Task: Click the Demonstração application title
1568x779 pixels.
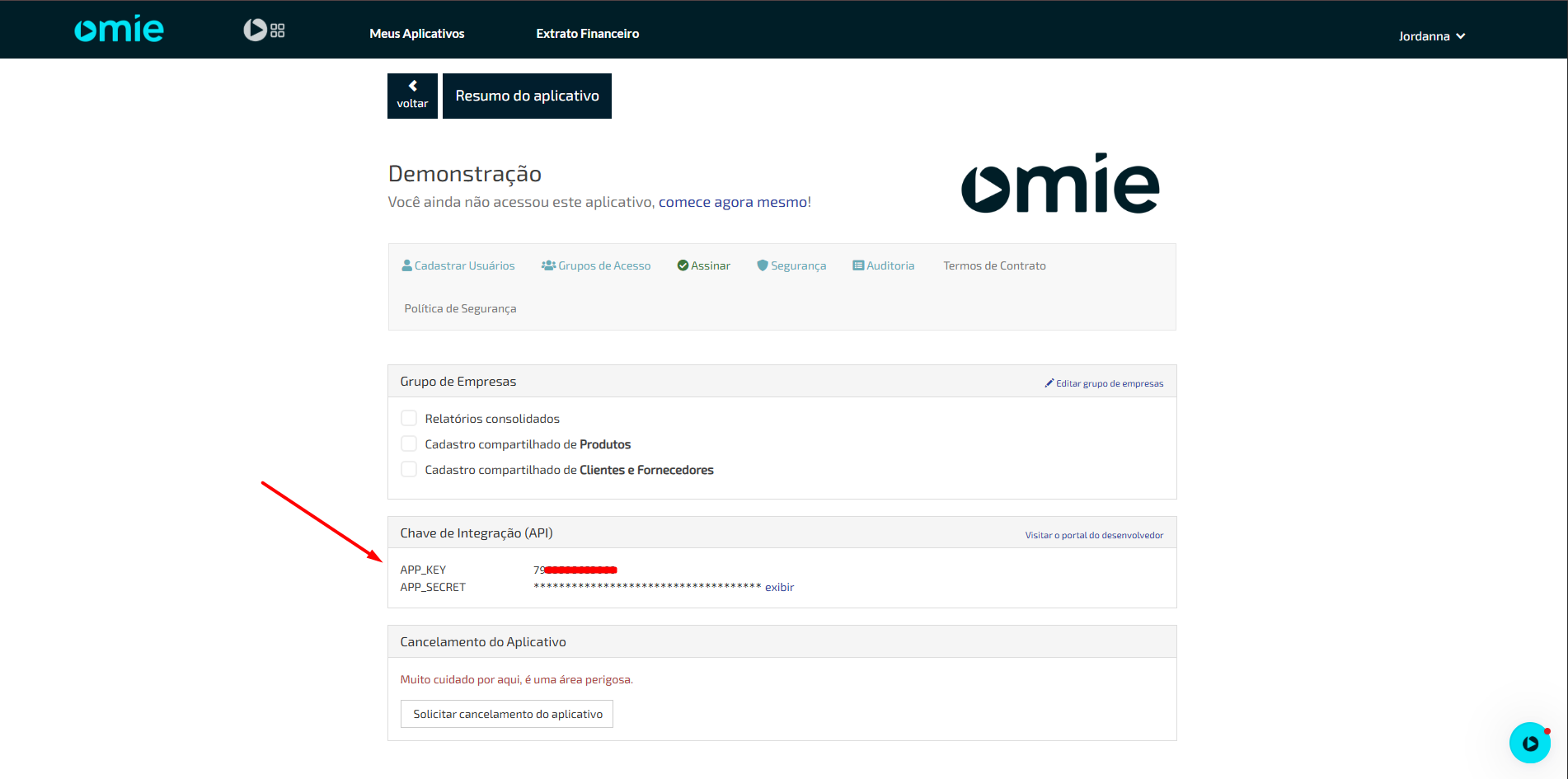Action: (x=465, y=174)
